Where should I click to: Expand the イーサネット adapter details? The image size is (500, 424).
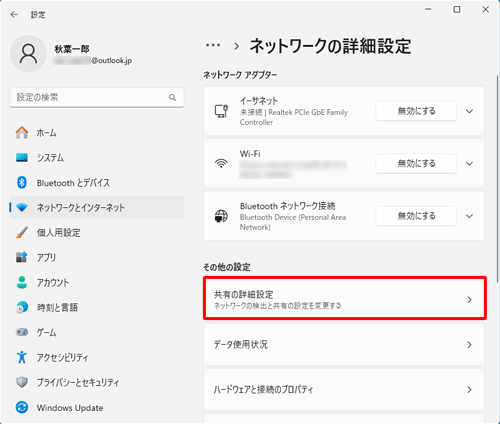tap(469, 111)
